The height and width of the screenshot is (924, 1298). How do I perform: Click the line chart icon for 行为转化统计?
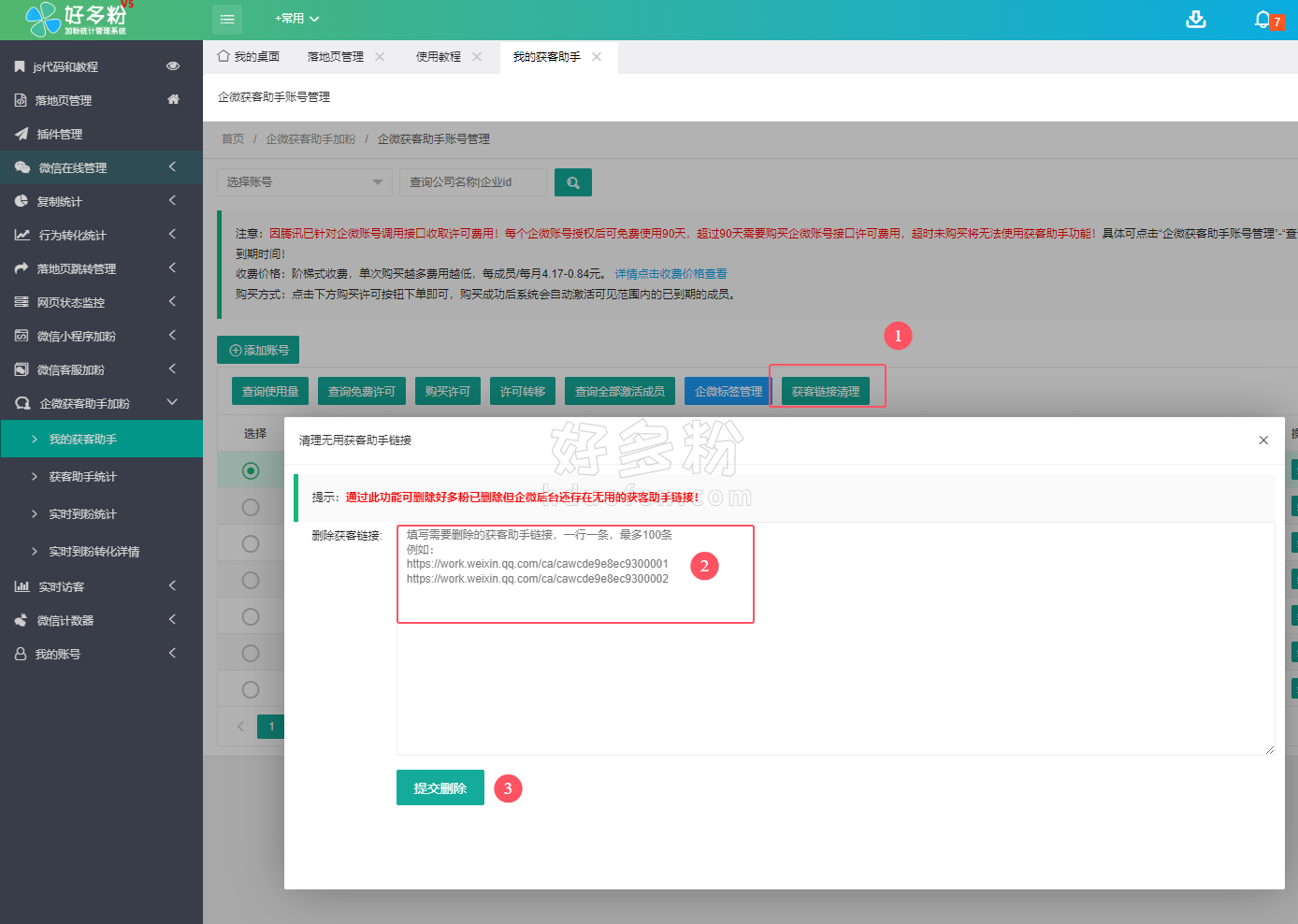pos(22,235)
